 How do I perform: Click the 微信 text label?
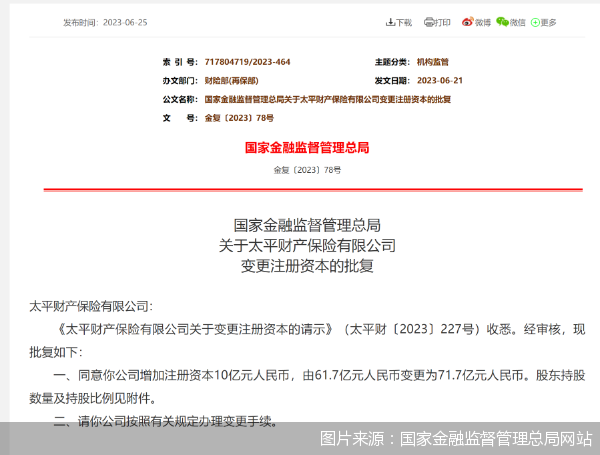point(517,23)
